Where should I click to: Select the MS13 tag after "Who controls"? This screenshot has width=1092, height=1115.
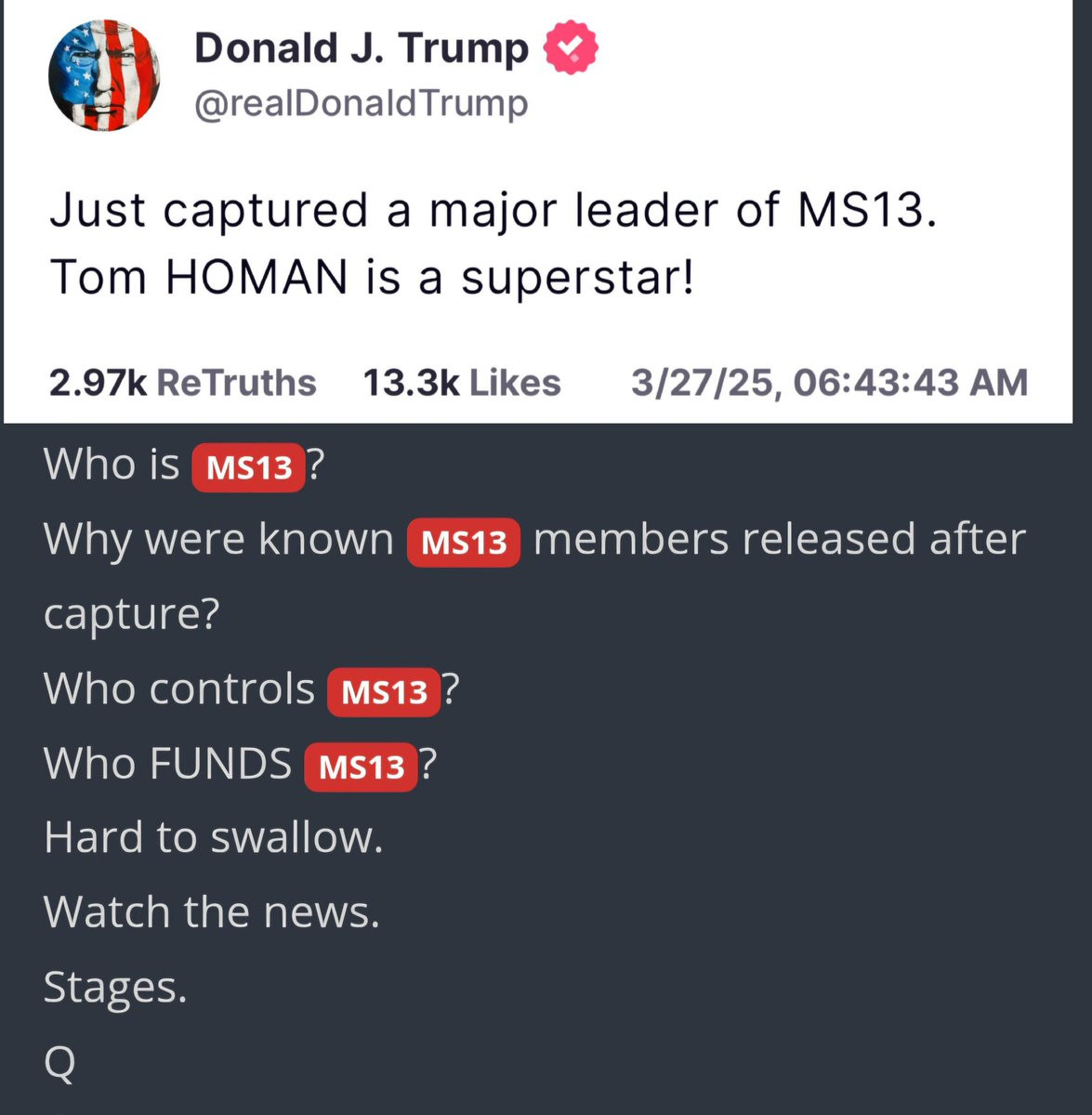pyautogui.click(x=384, y=692)
